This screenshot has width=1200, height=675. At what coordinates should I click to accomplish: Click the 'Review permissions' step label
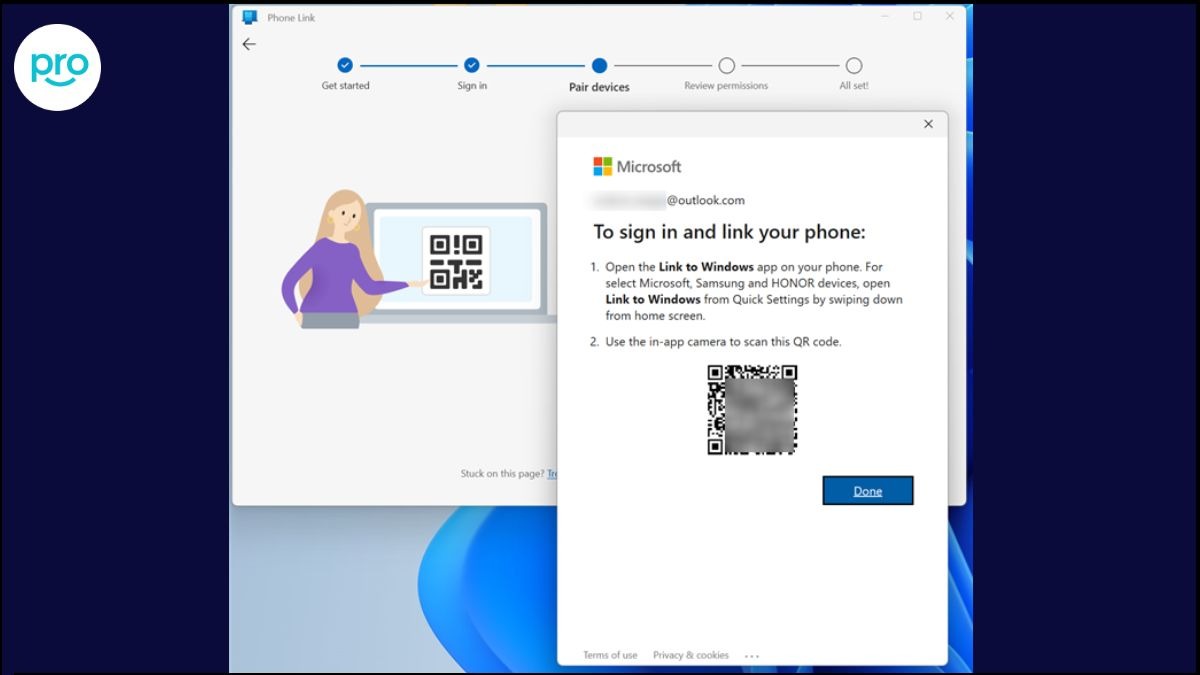click(726, 86)
